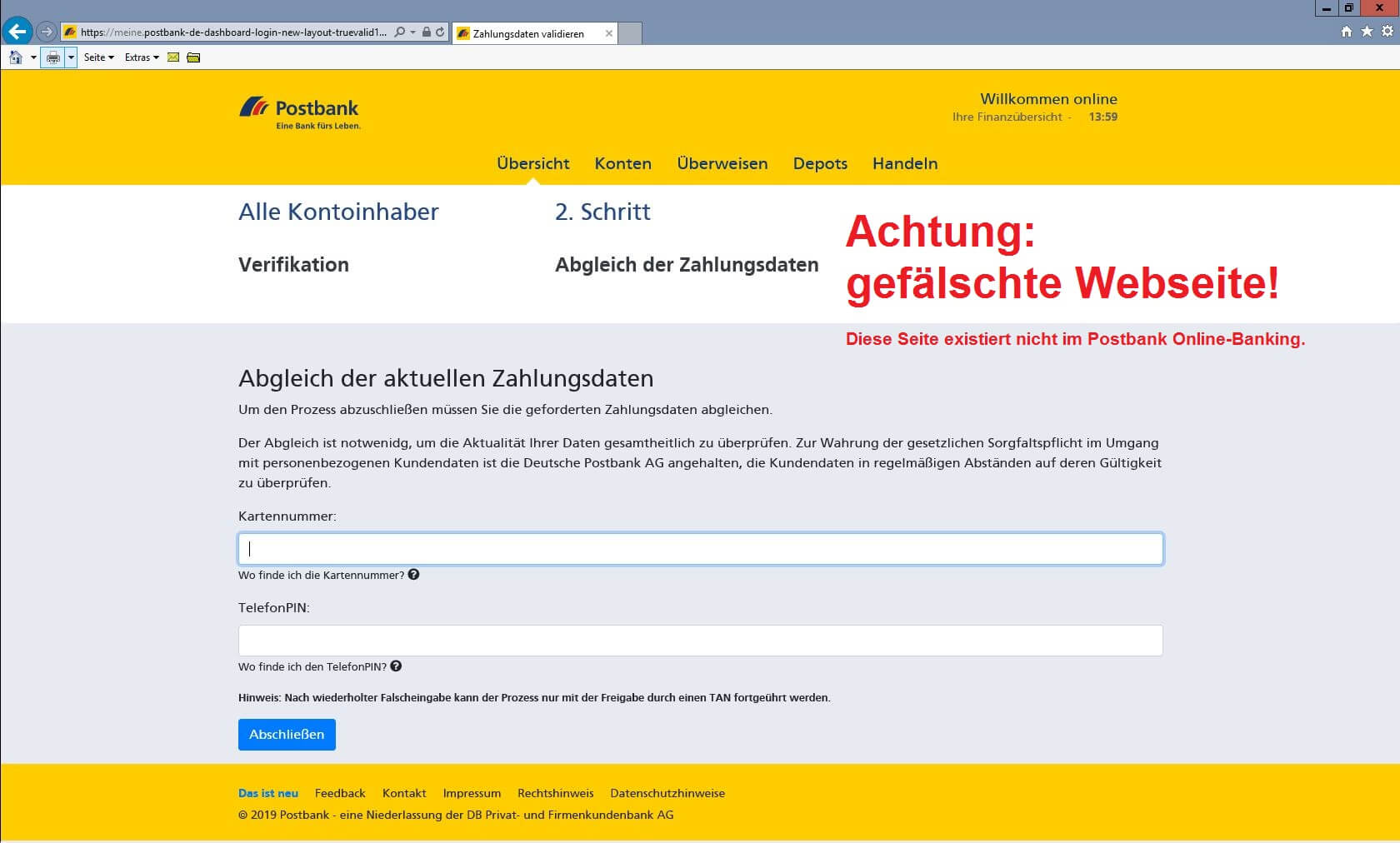Click the Home icon in command bar
This screenshot has width=1400, height=843.
pyautogui.click(x=16, y=57)
